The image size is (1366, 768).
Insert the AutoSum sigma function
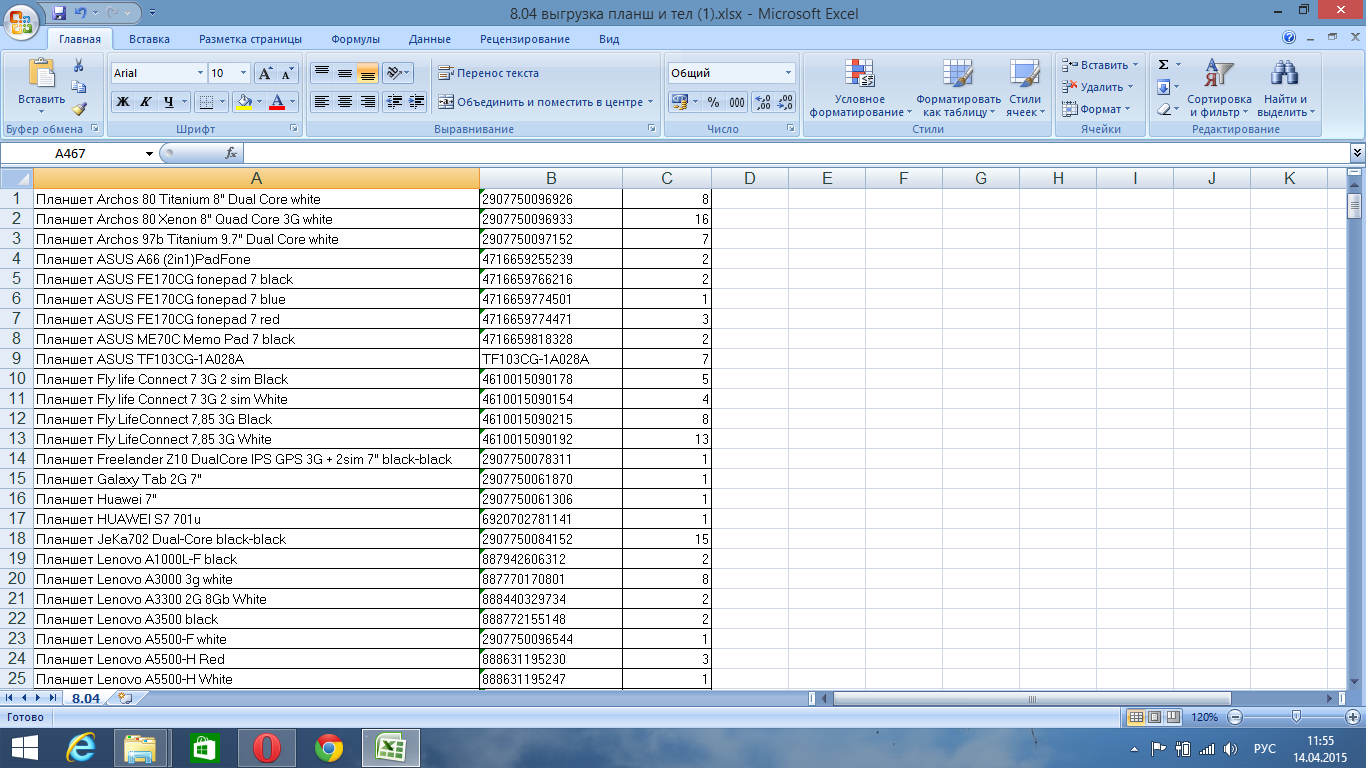(x=1164, y=65)
